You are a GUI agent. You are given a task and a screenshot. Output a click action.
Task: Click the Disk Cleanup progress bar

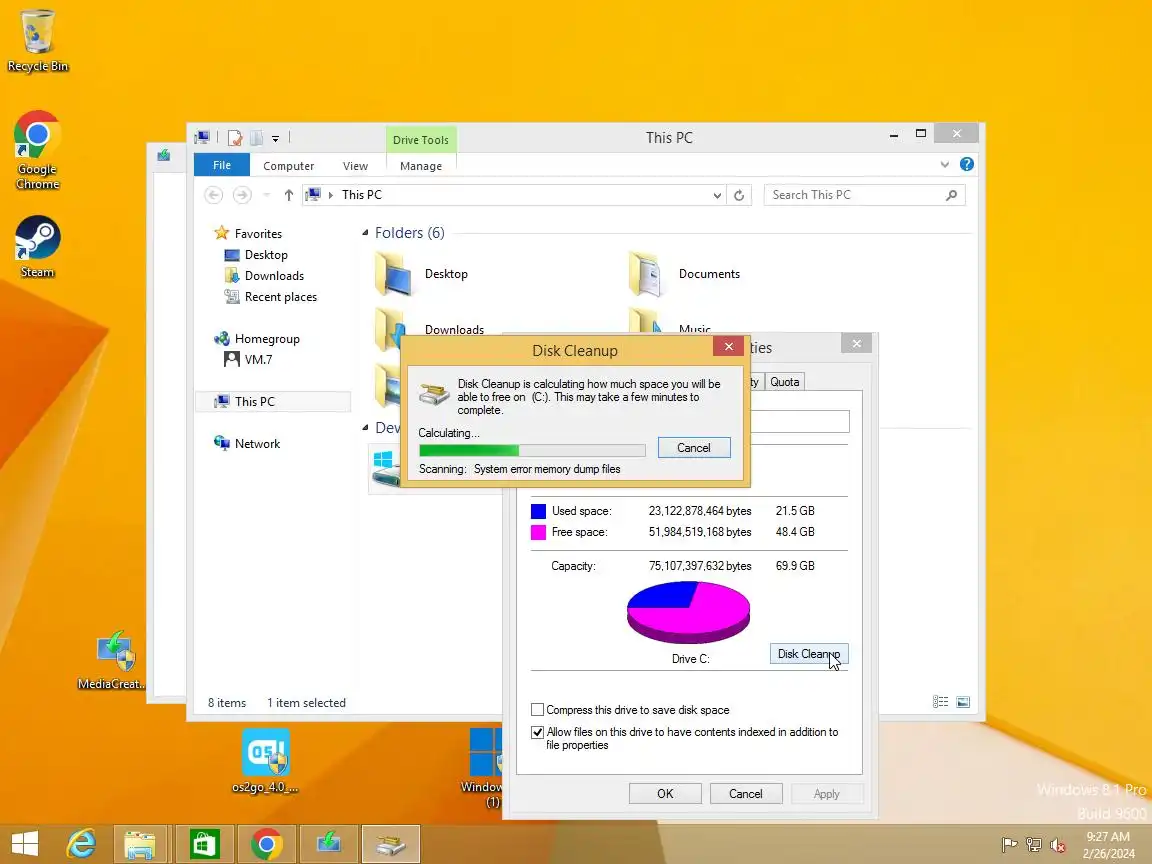[532, 450]
